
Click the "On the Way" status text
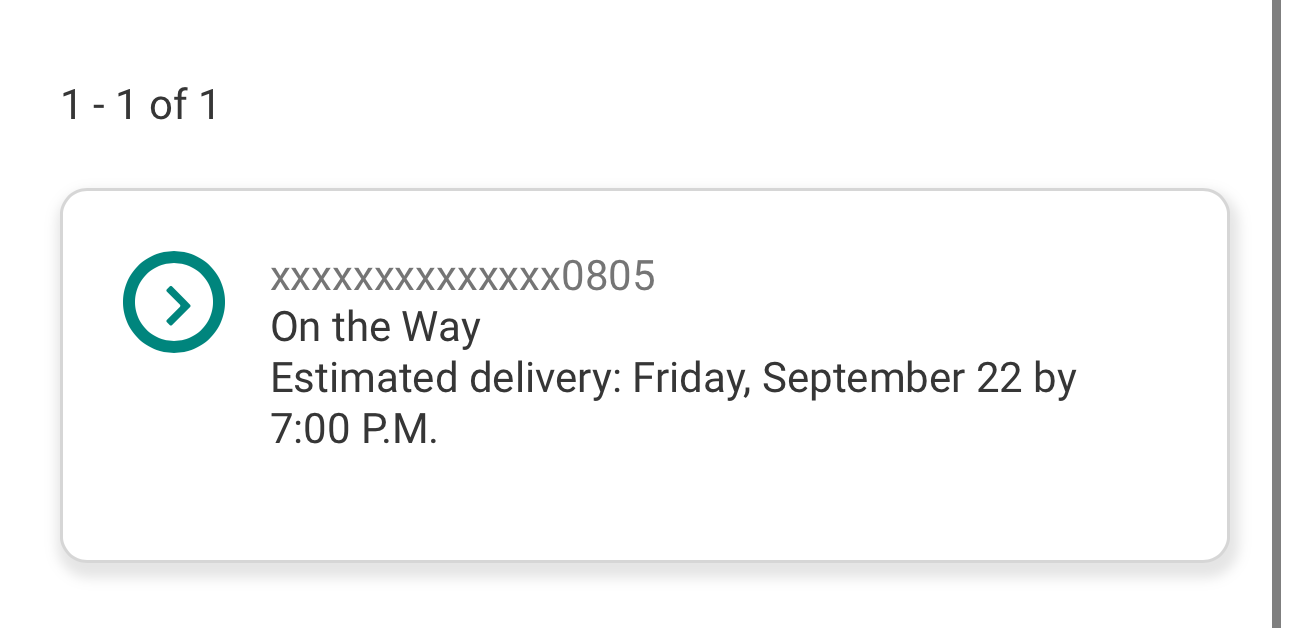pos(375,327)
